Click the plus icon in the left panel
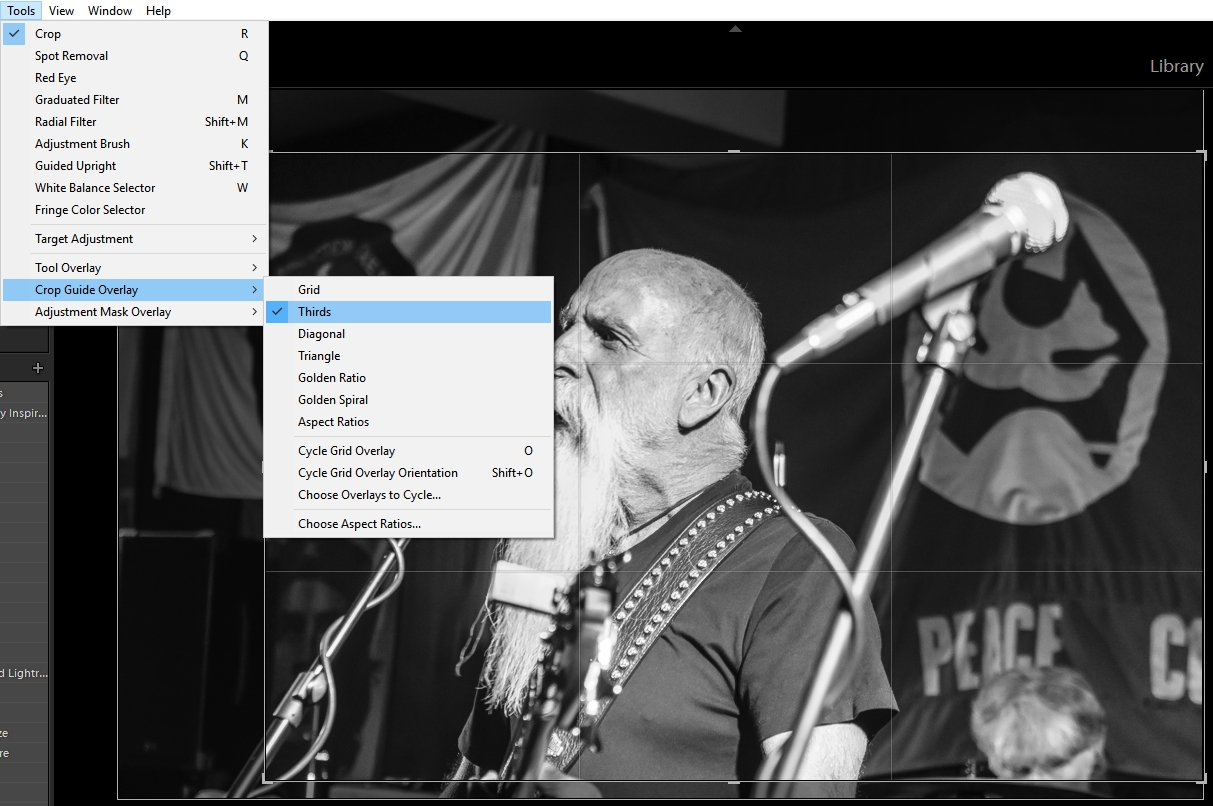The width and height of the screenshot is (1213, 806). [x=38, y=368]
